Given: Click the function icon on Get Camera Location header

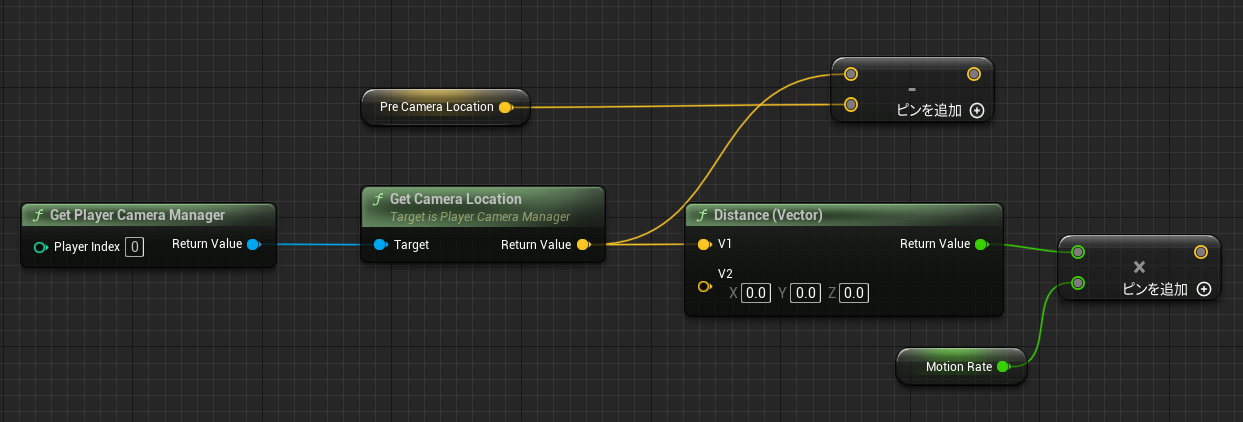Looking at the screenshot, I should [x=378, y=199].
